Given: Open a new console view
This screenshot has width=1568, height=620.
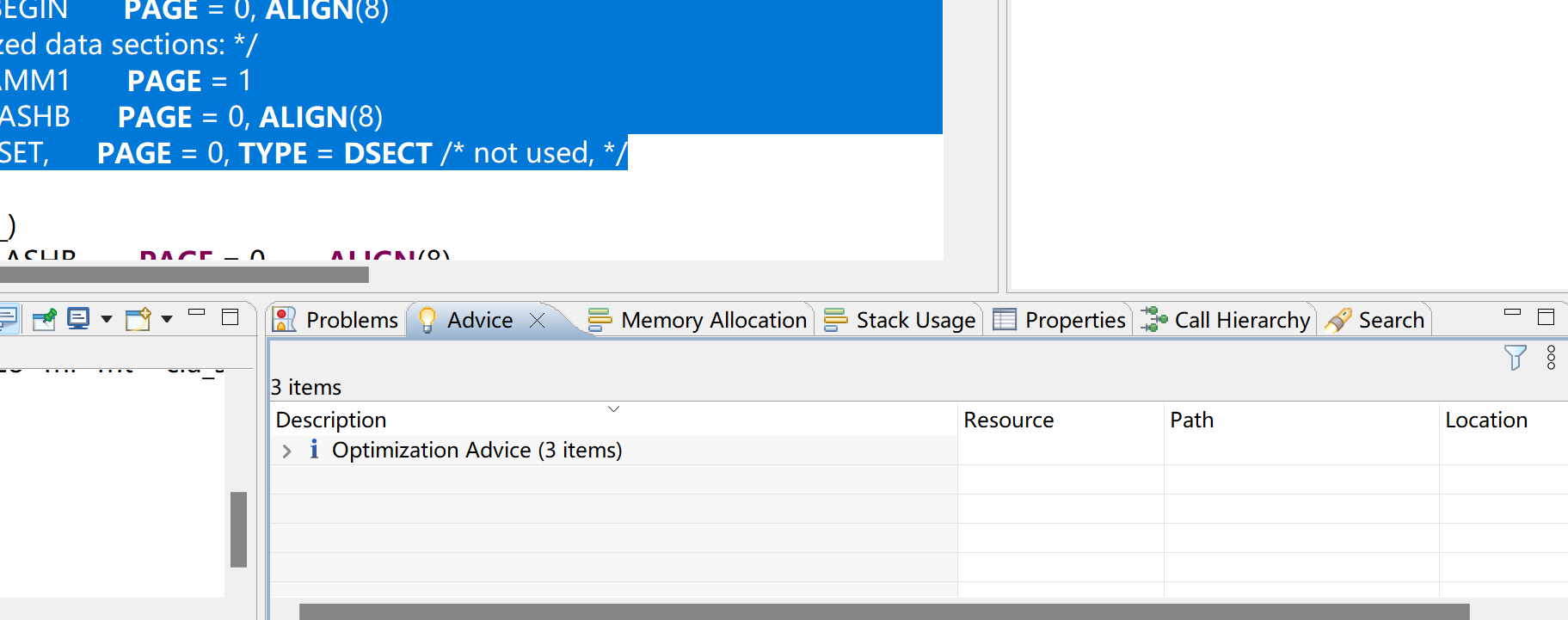Looking at the screenshot, I should pyautogui.click(x=138, y=319).
